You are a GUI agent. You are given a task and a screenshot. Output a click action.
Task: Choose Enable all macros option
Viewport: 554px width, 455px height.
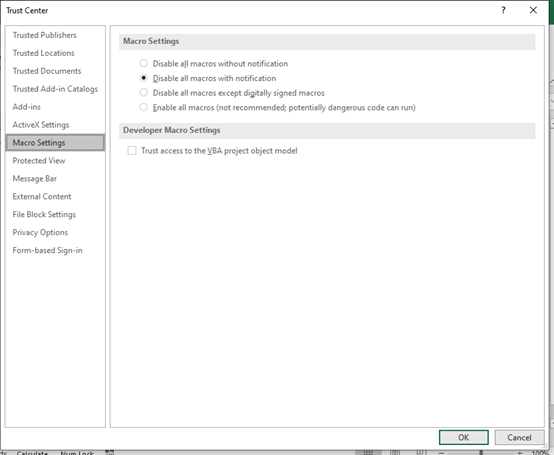tap(143, 107)
